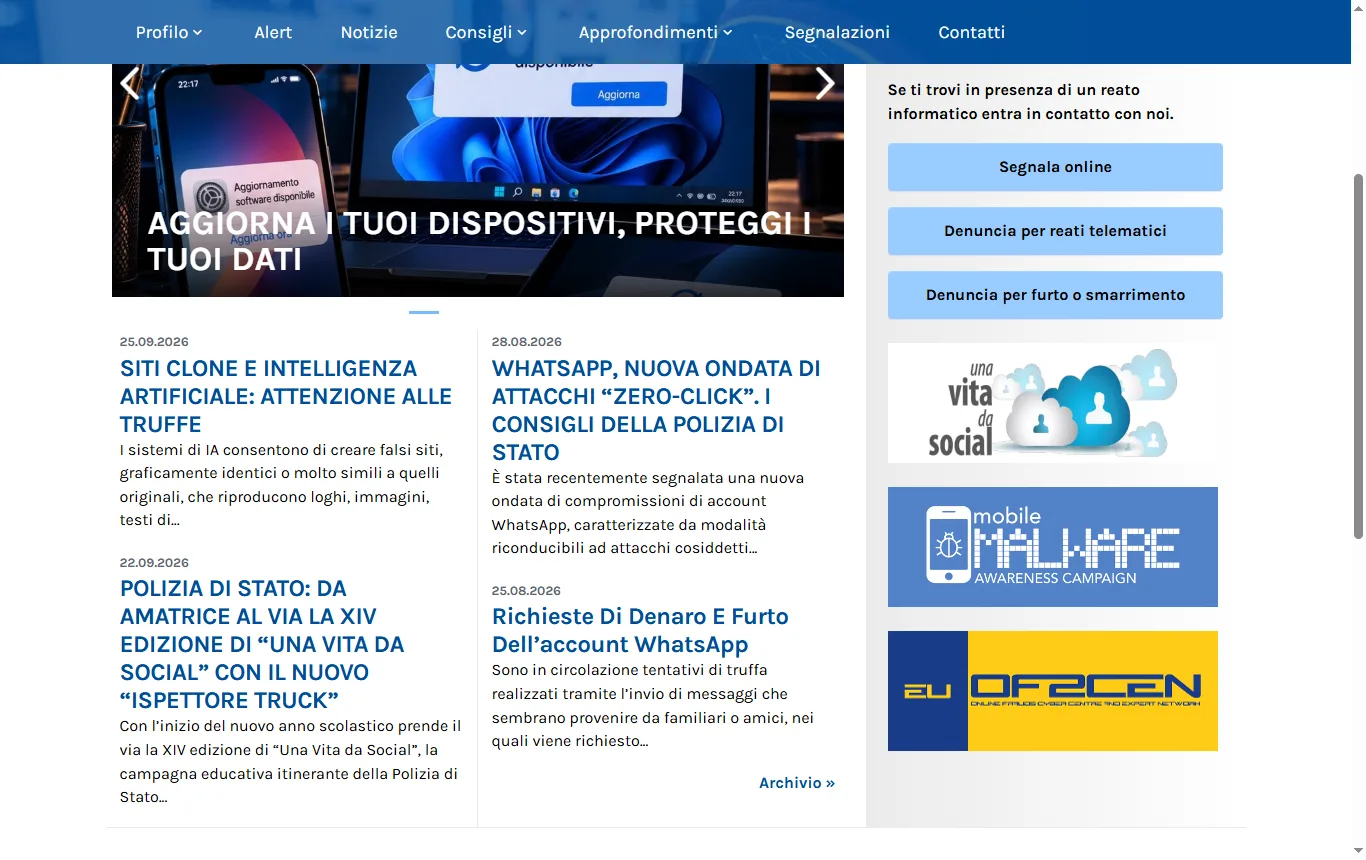The width and height of the screenshot is (1366, 860).
Task: Open article WhatsApp nuova ondata di attacchi zero-click
Action: click(656, 410)
